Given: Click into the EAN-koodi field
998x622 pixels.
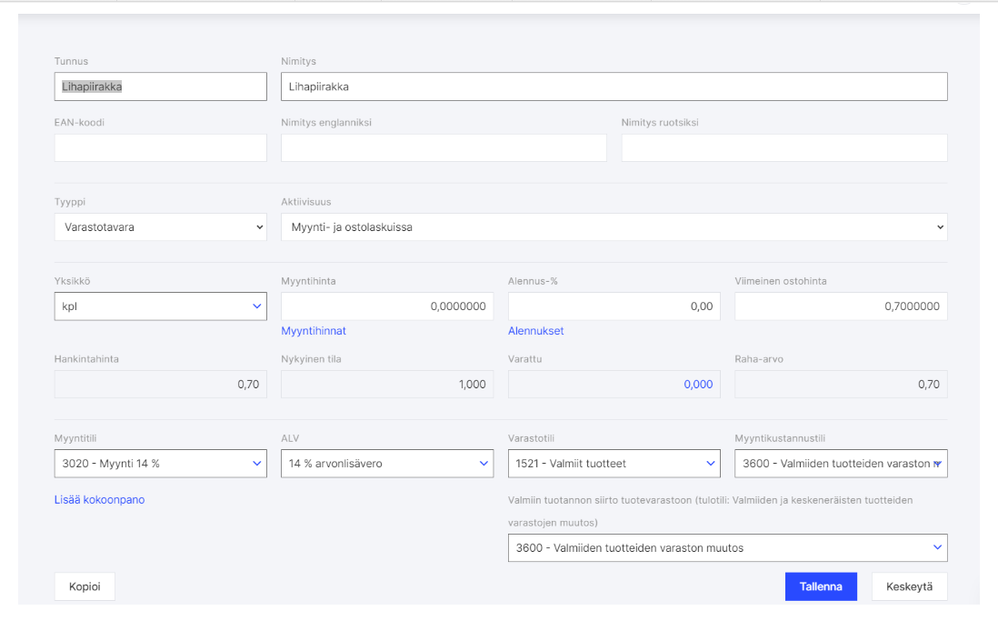Looking at the screenshot, I should [160, 148].
